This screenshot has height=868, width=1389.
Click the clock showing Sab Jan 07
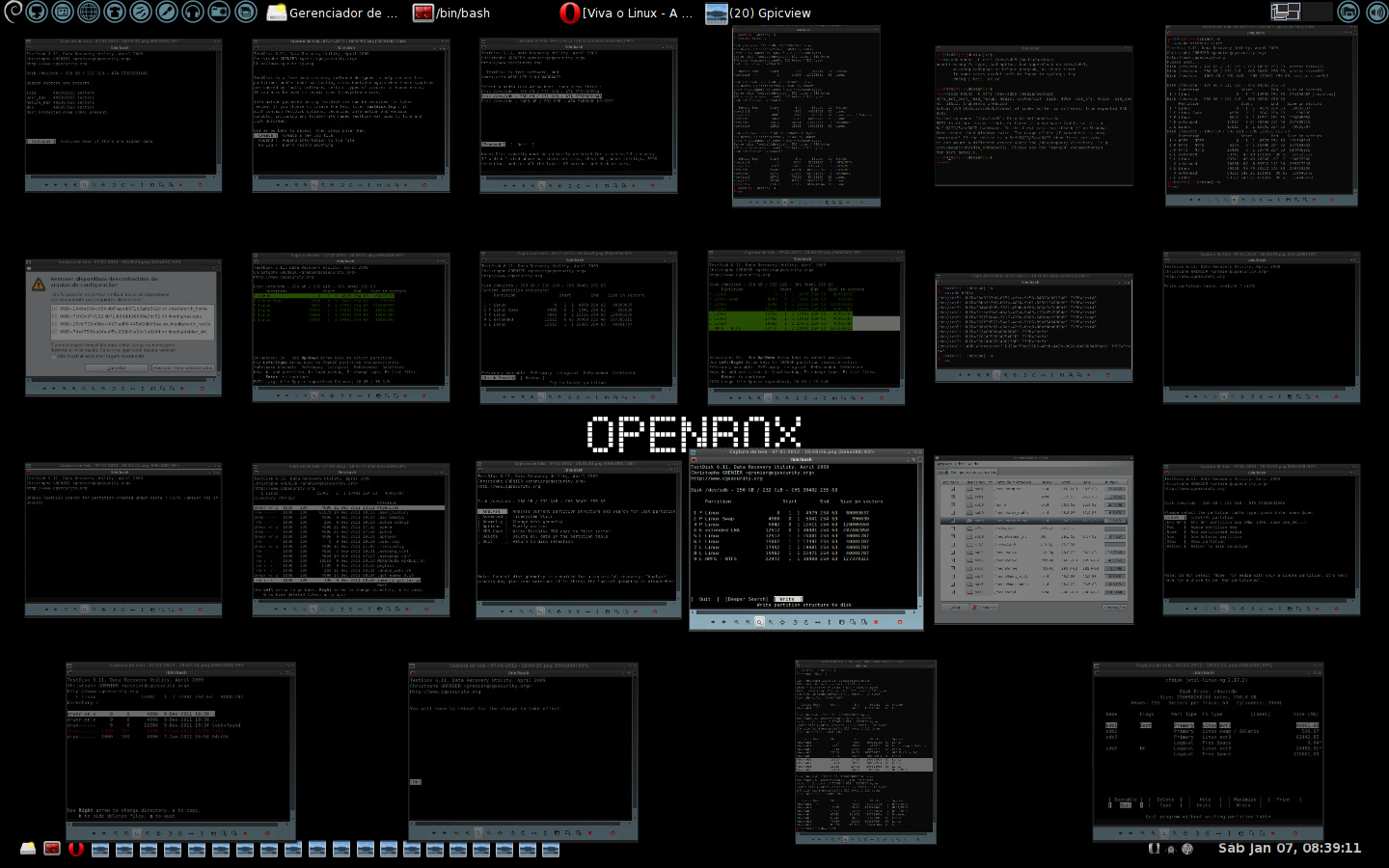click(x=1290, y=848)
